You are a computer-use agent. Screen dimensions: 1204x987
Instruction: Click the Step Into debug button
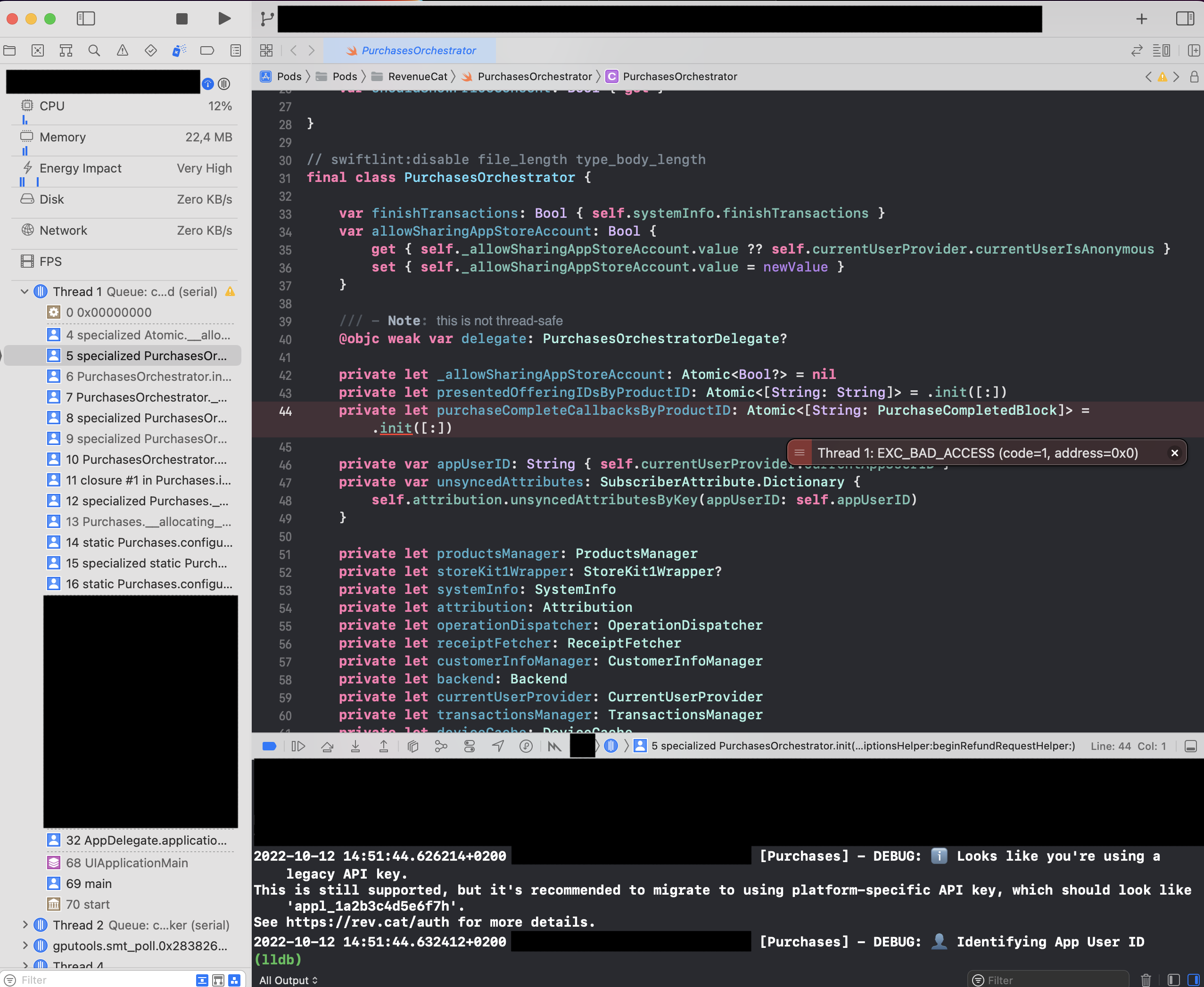point(355,746)
